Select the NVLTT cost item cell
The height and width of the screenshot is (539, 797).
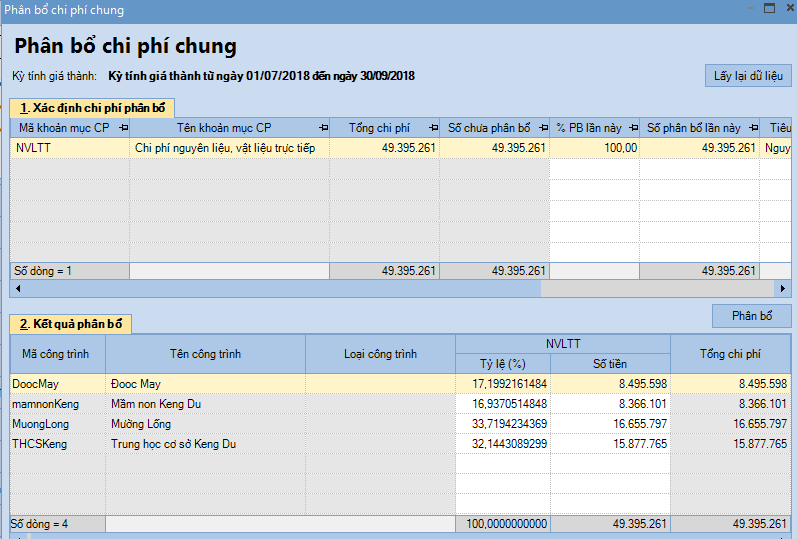70,148
